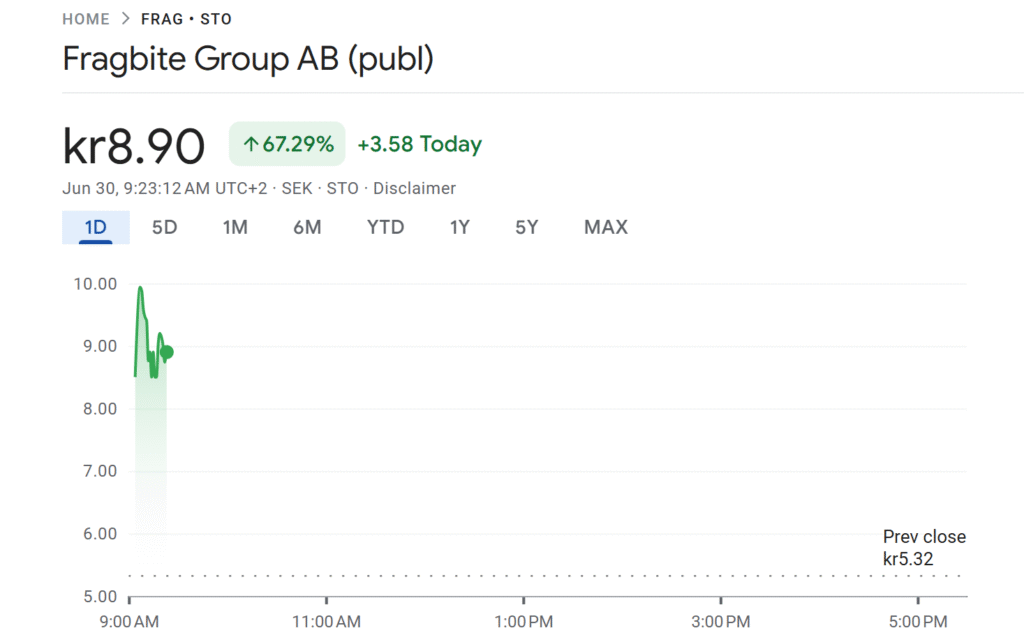
Task: Click the chart peak near 10.00
Action: point(140,288)
